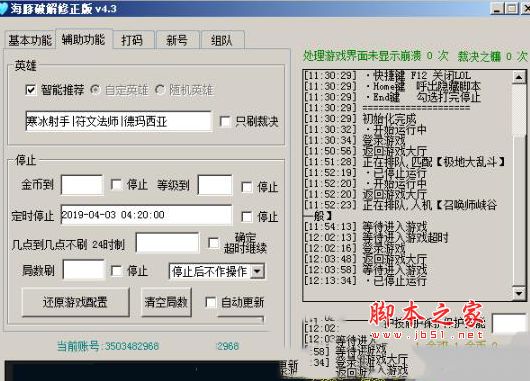Toggle the 自动更新 checkbox
Viewport: 530px width, 381px height.
tap(211, 302)
